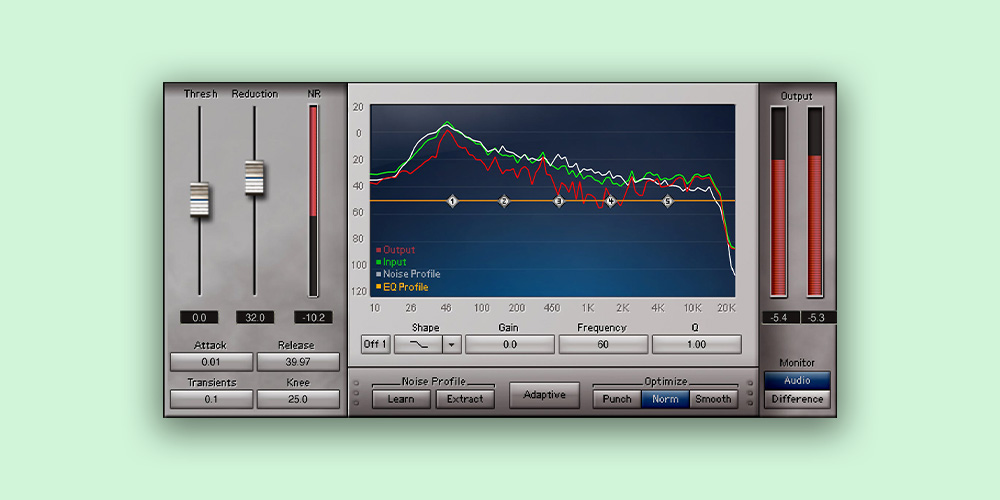Image resolution: width=1000 pixels, height=500 pixels.
Task: Click the filter shape curve icon
Action: 418,344
